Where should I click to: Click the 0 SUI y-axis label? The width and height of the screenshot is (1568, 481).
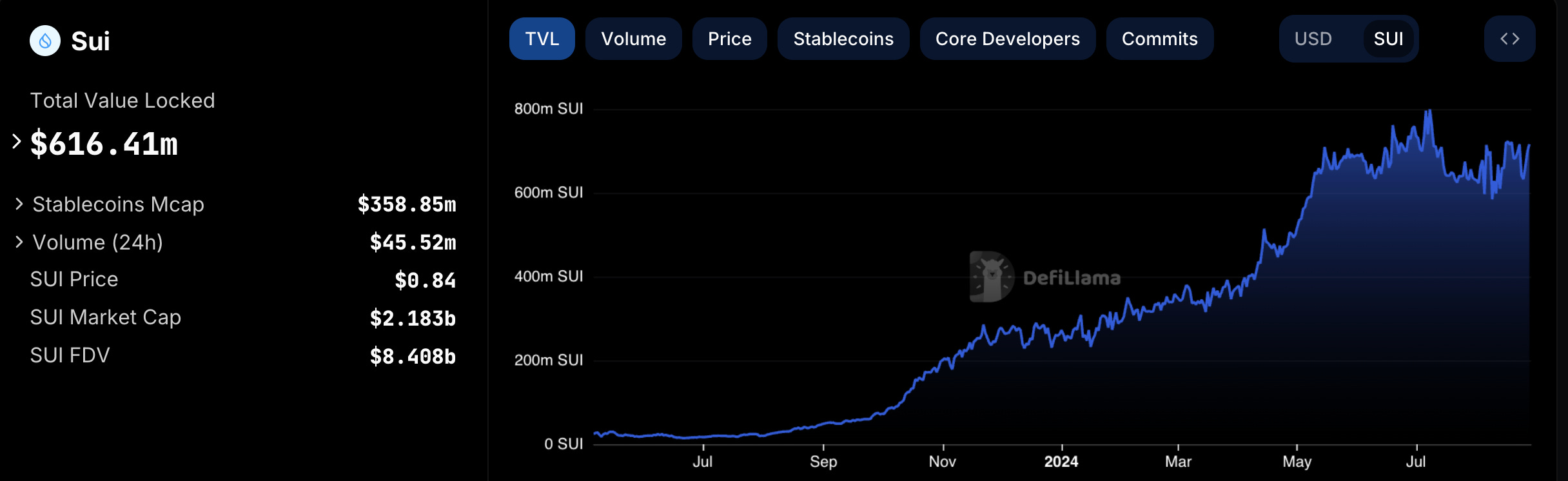[x=563, y=444]
